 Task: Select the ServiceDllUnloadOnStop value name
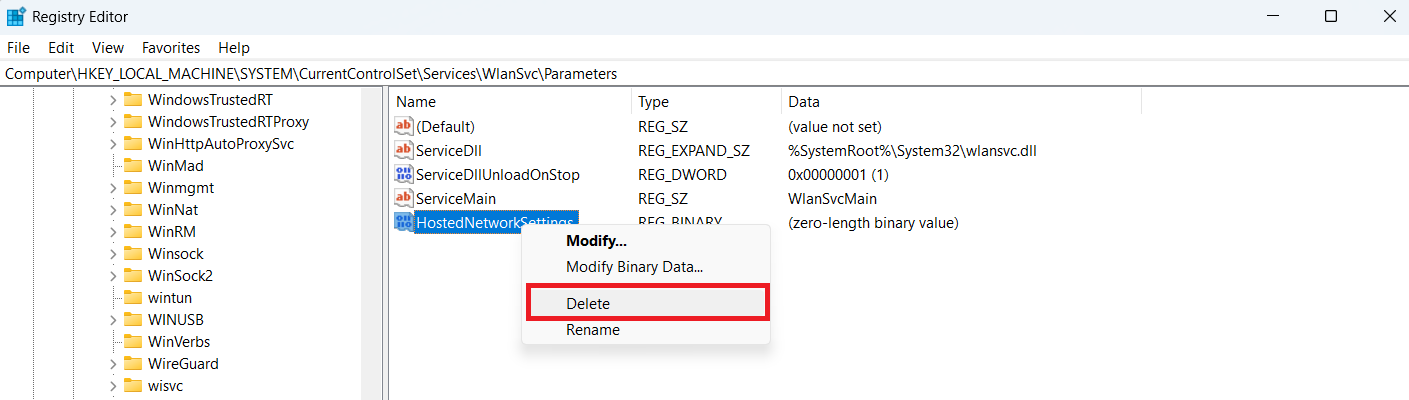coord(498,174)
